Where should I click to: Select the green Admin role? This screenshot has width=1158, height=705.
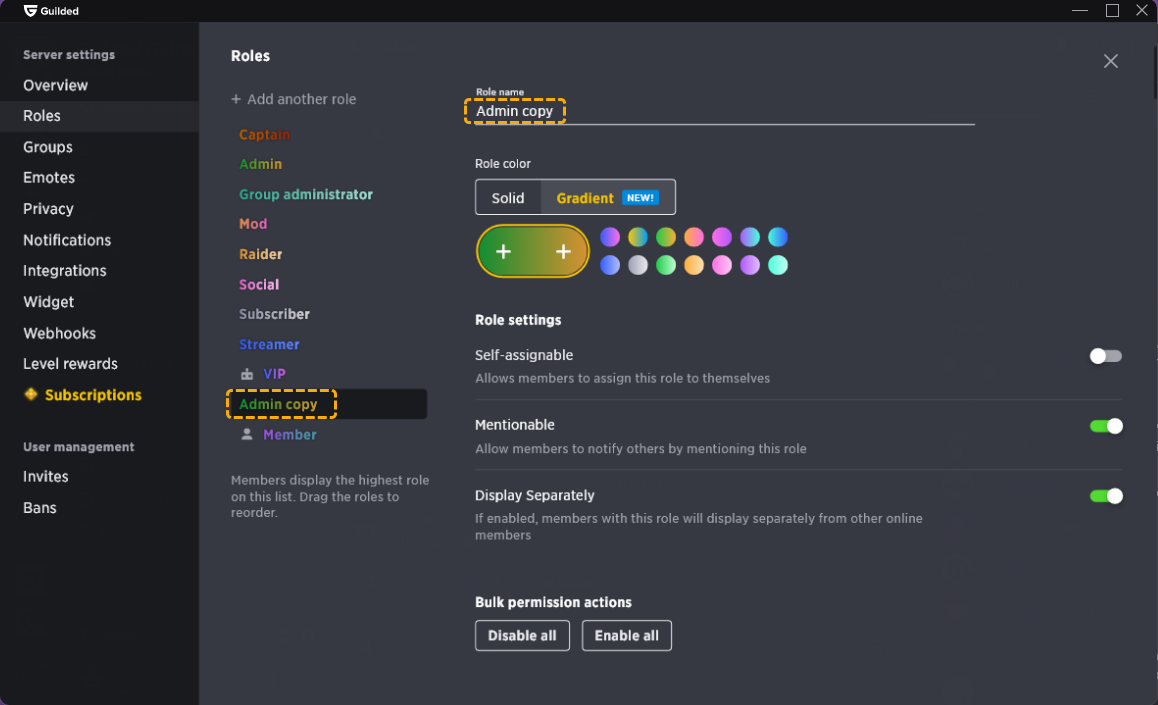click(x=261, y=164)
